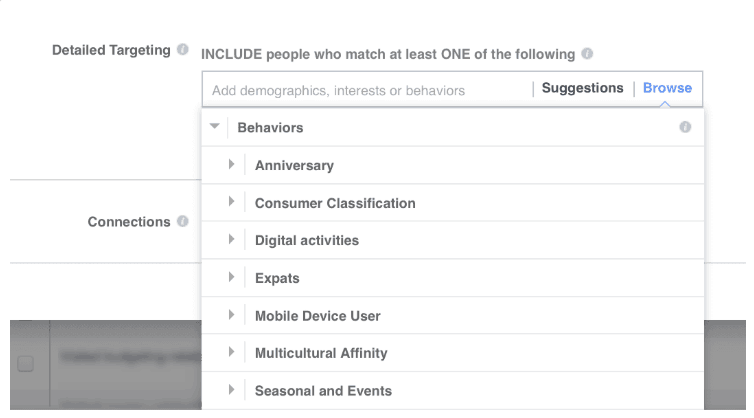Expand the Seasonal and Events arrow
Viewport: 754px width, 418px height.
point(232,390)
